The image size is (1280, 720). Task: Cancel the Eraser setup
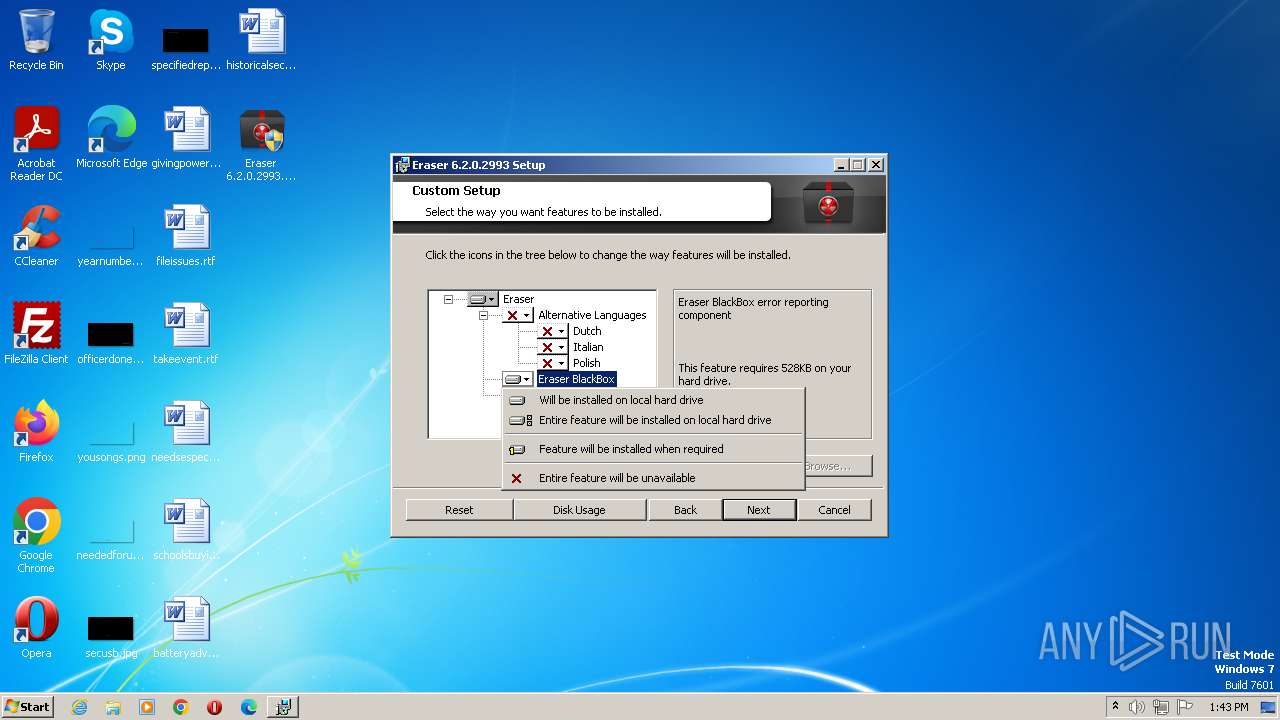point(834,510)
